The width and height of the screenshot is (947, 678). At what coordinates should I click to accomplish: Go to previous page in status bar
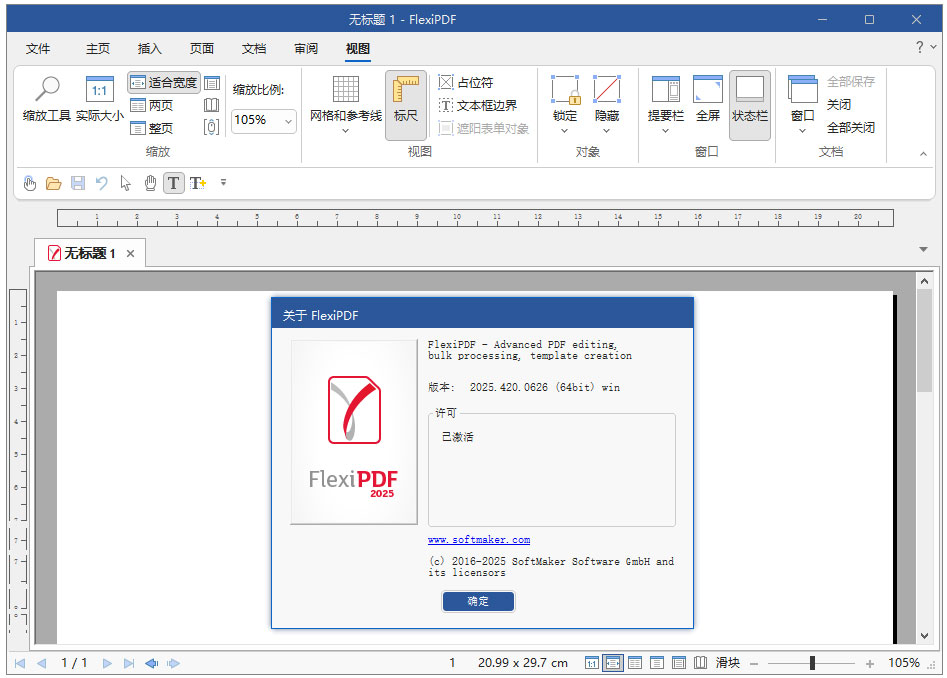click(42, 664)
